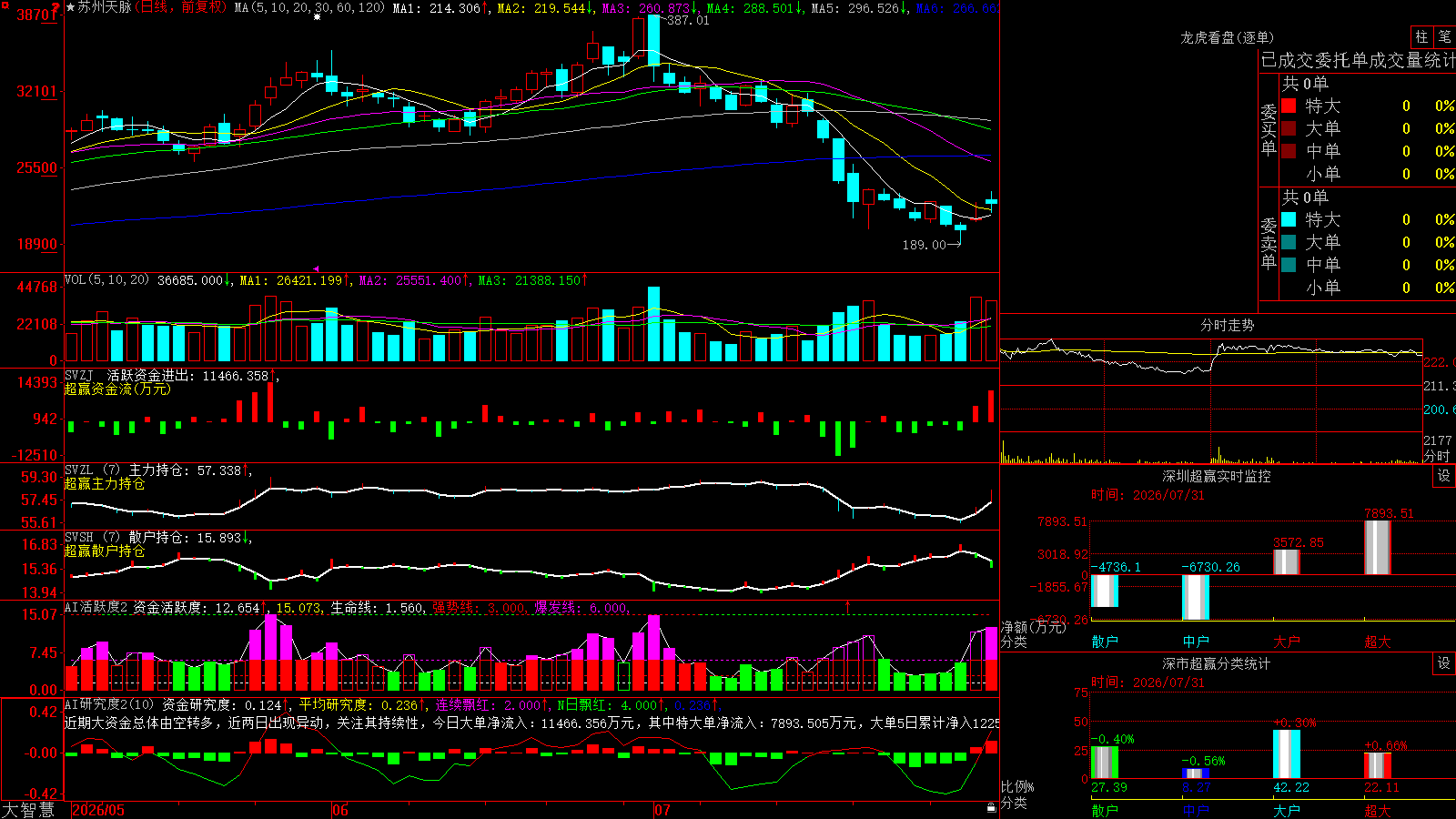Click the white star marker on the K-line chart

click(317, 17)
